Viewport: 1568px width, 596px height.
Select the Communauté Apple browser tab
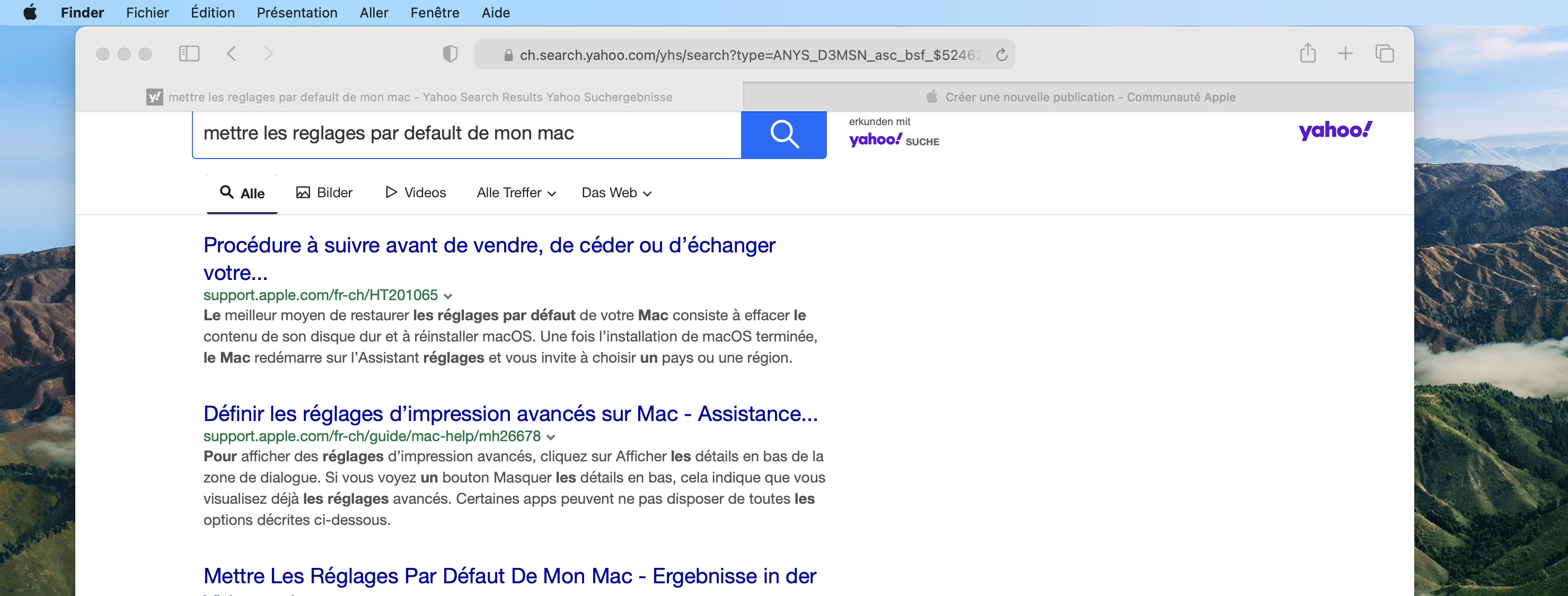[1079, 98]
